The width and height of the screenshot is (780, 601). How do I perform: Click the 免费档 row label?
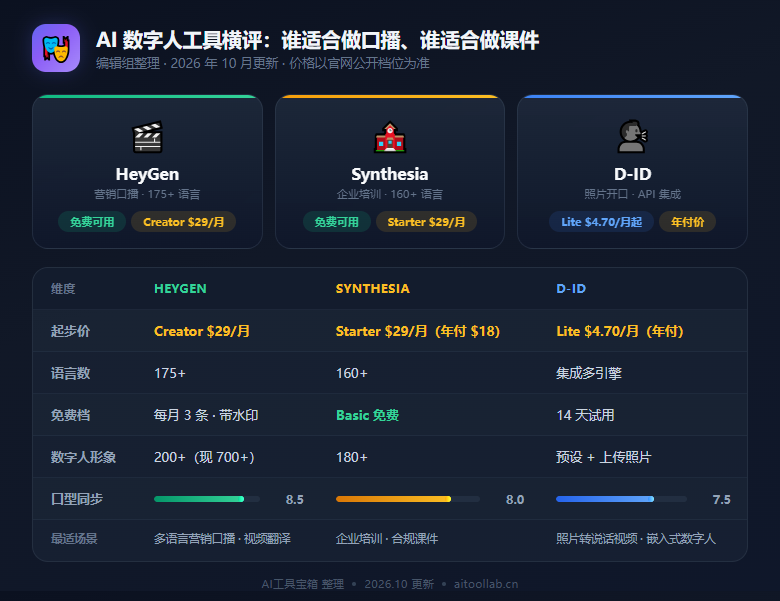click(x=70, y=415)
